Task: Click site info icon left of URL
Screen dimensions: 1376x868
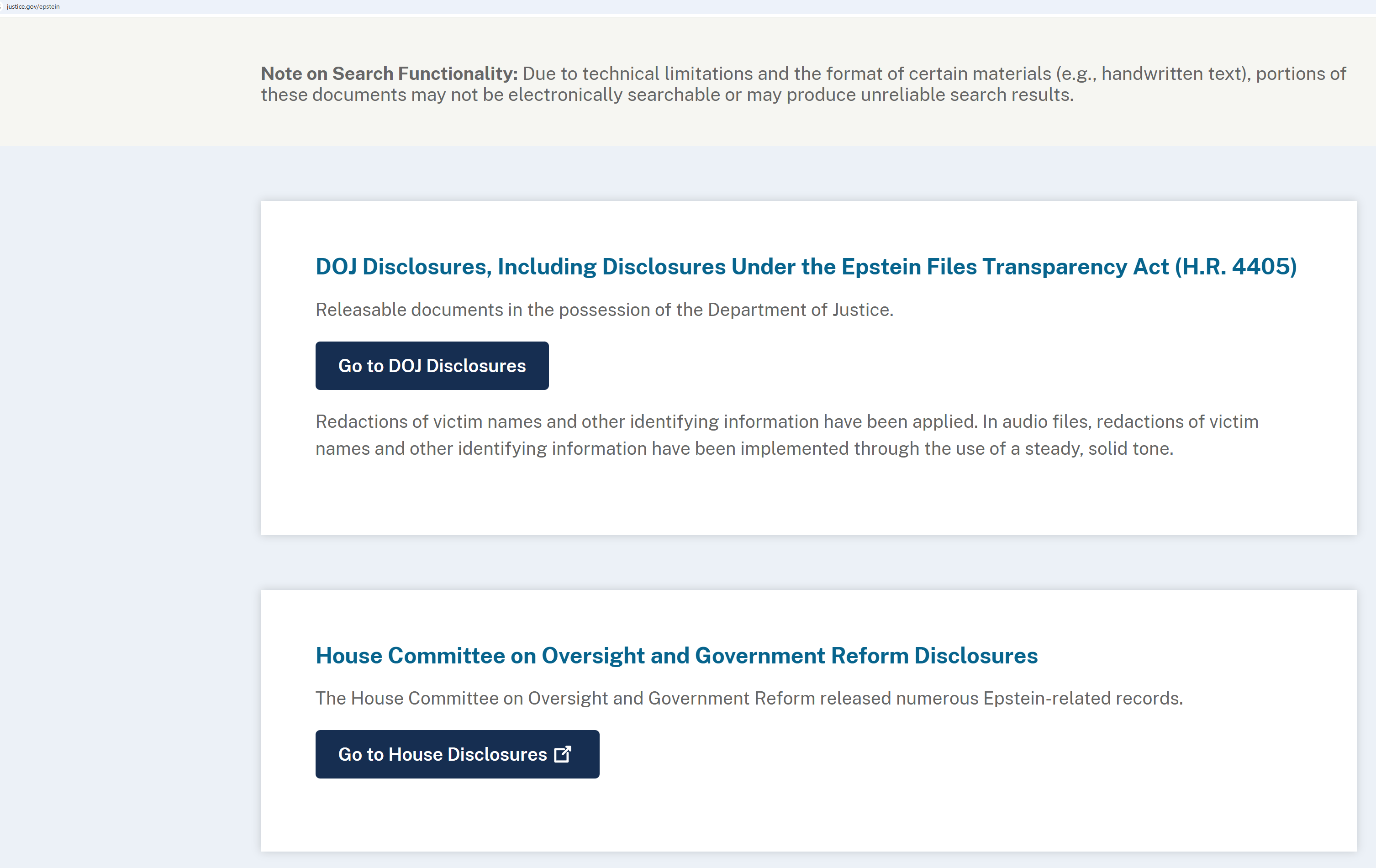Action: pos(1,6)
